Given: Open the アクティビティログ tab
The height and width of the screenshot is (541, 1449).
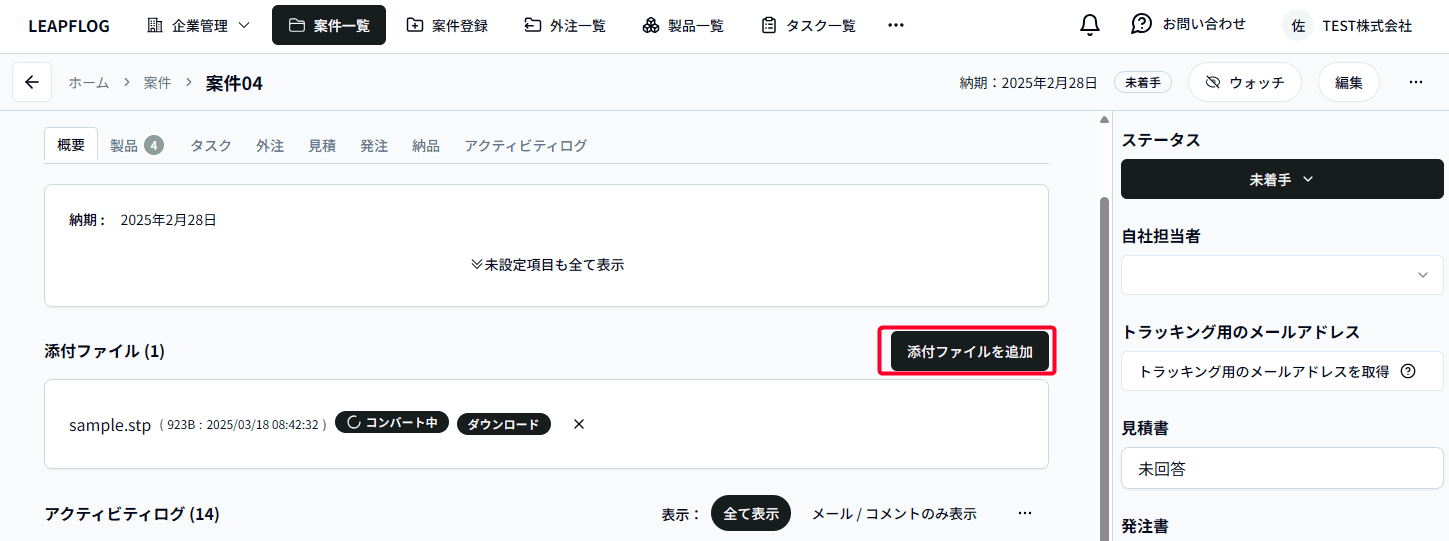Looking at the screenshot, I should (x=525, y=145).
